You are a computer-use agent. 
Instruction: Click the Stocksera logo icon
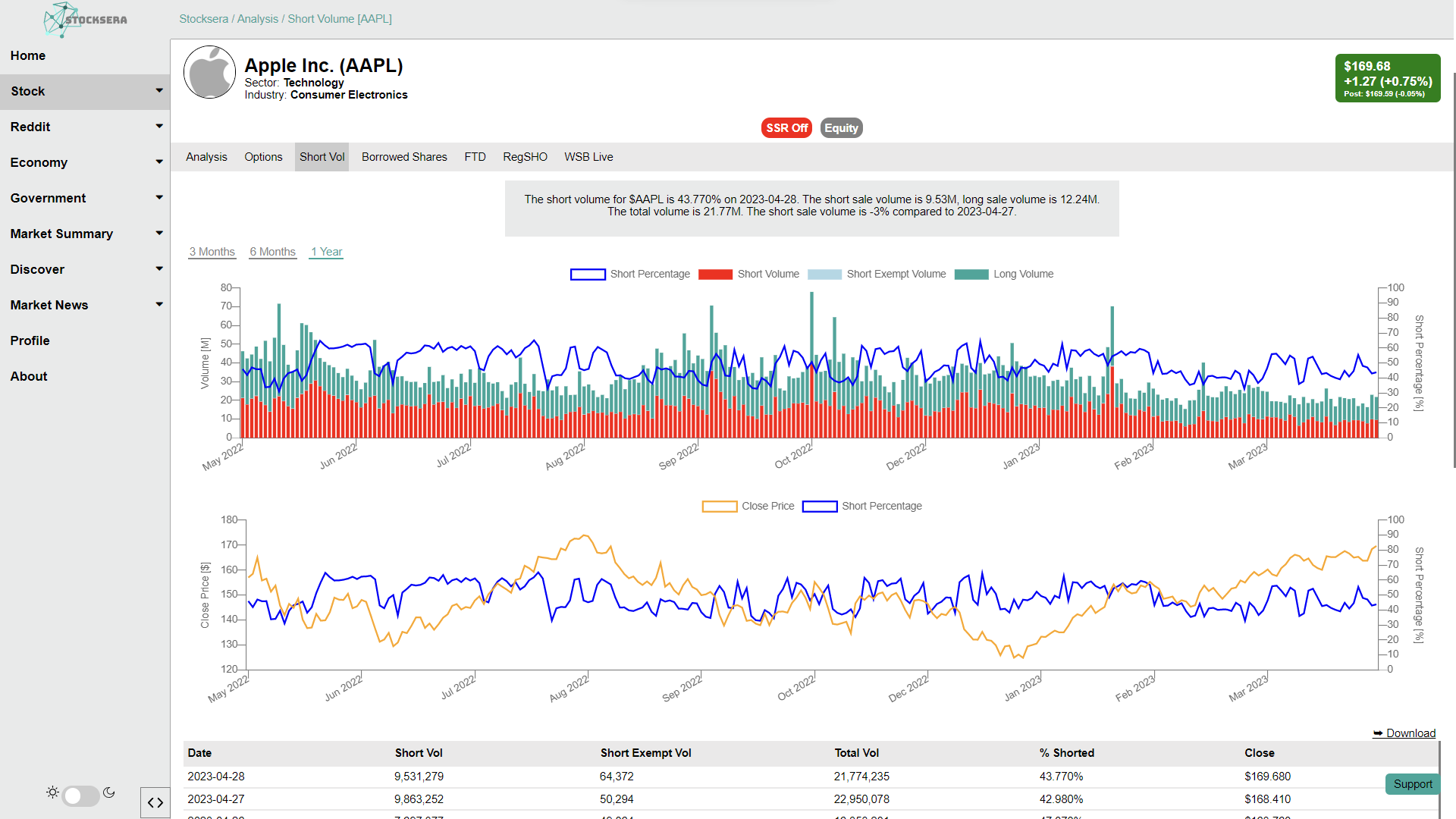point(62,19)
